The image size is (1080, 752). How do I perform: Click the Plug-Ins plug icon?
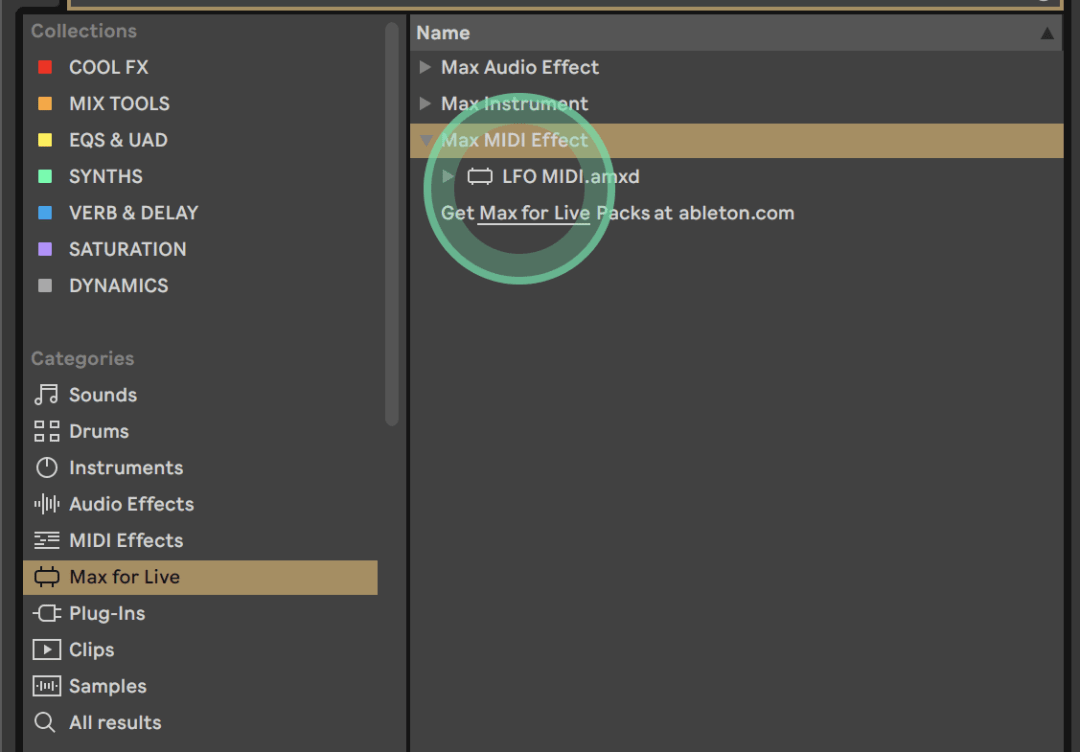46,613
